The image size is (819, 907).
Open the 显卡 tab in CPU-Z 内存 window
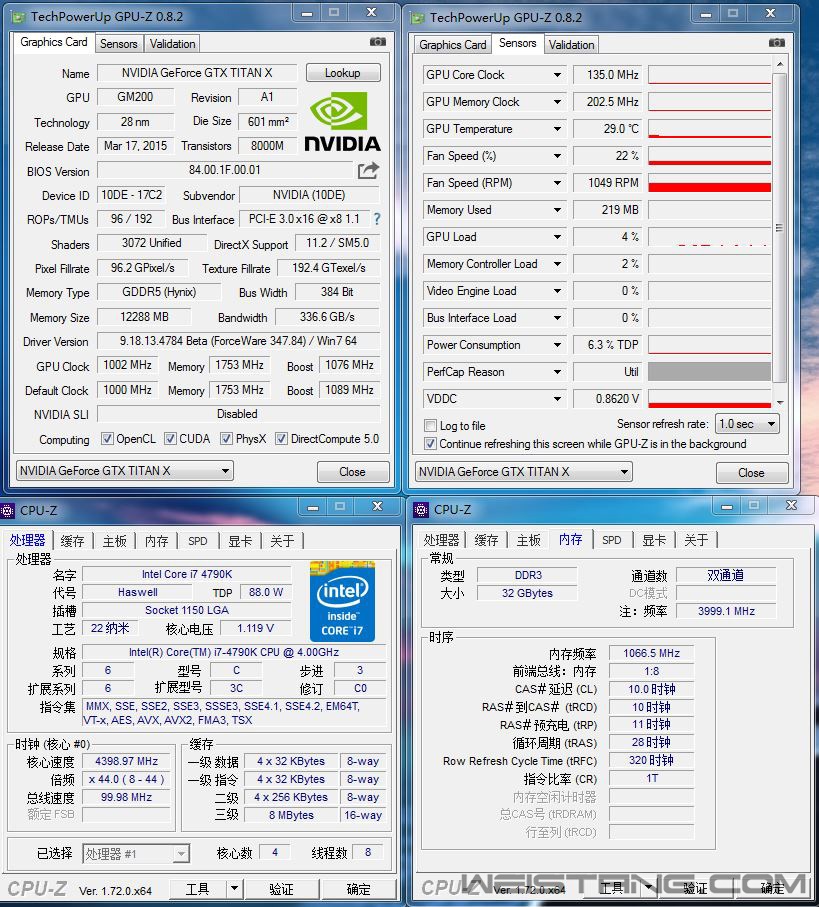pyautogui.click(x=654, y=540)
